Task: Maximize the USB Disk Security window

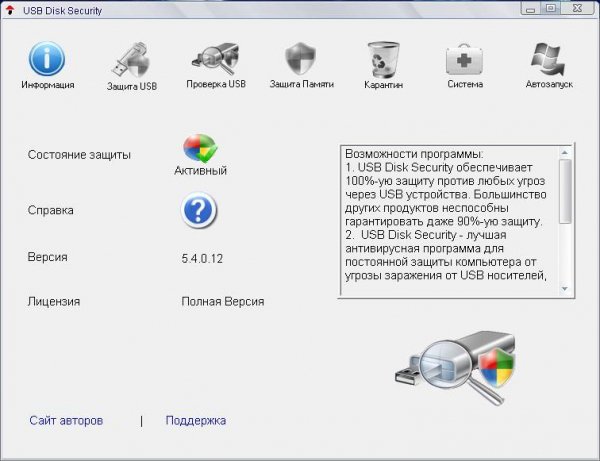Action: pos(551,8)
